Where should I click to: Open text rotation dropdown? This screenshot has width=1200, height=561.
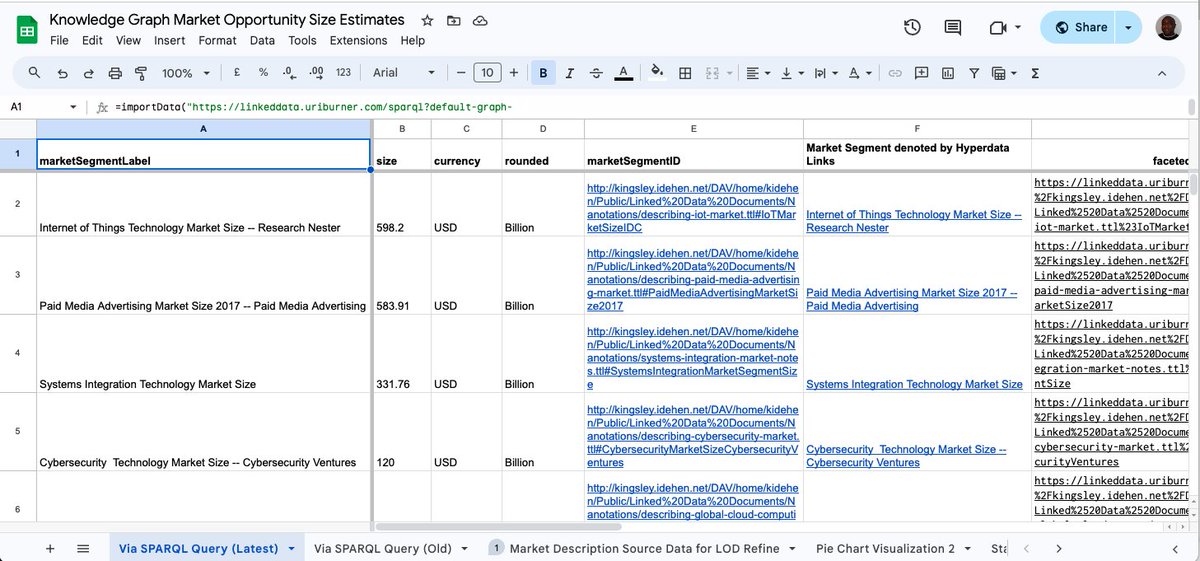point(859,73)
